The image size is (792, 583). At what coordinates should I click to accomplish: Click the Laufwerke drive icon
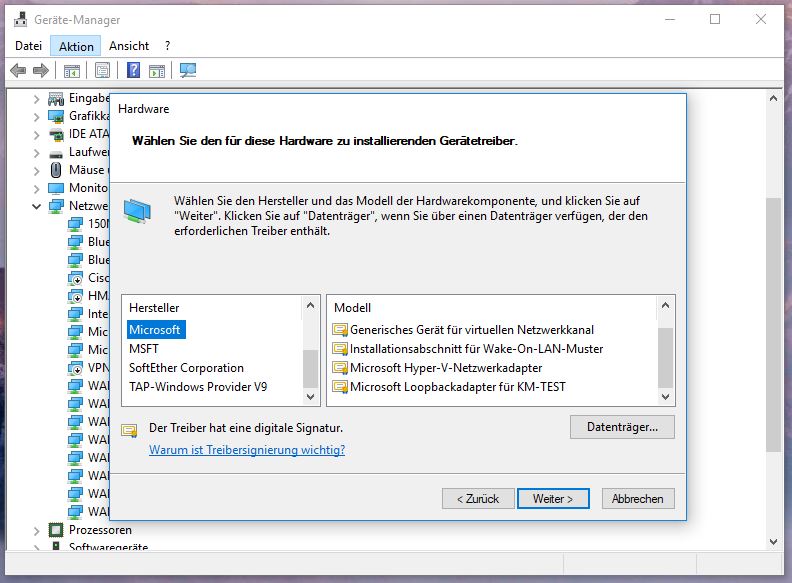pyautogui.click(x=56, y=154)
